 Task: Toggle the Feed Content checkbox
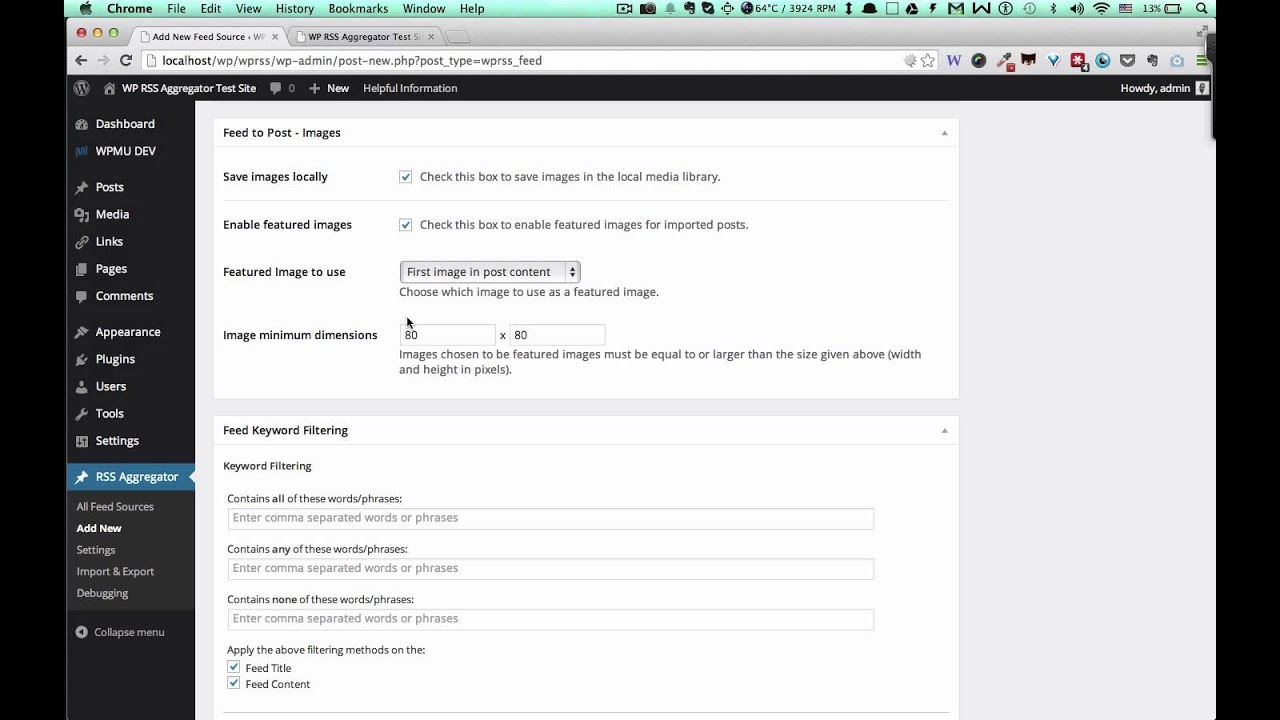(x=233, y=683)
